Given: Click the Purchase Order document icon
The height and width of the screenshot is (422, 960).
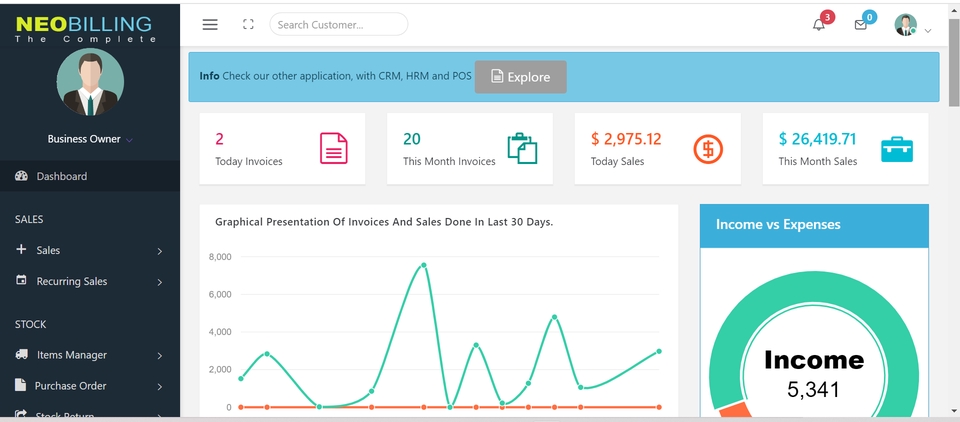Looking at the screenshot, I should pos(21,385).
